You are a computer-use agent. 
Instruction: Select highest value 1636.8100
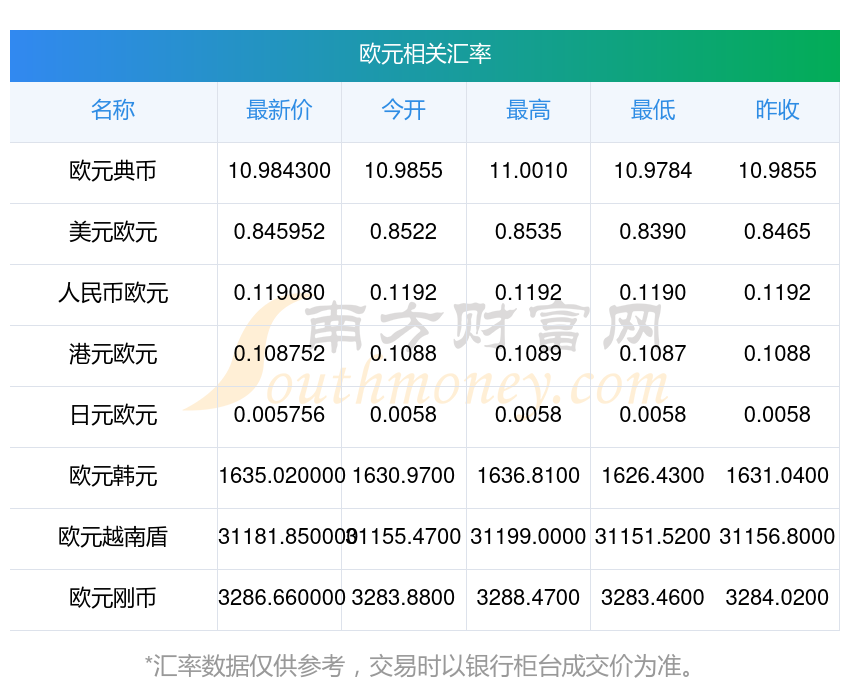pyautogui.click(x=528, y=476)
